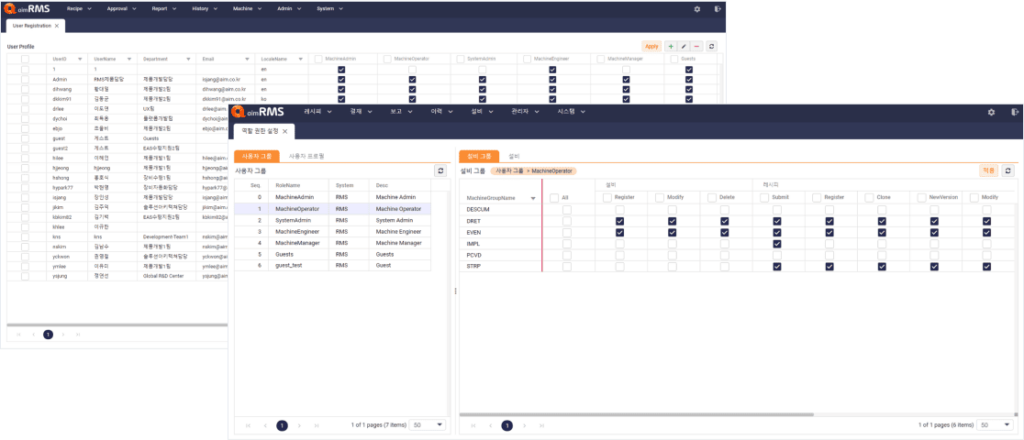Open settings gear in the back window header
Image resolution: width=1024 pixels, height=440 pixels.
click(697, 8)
